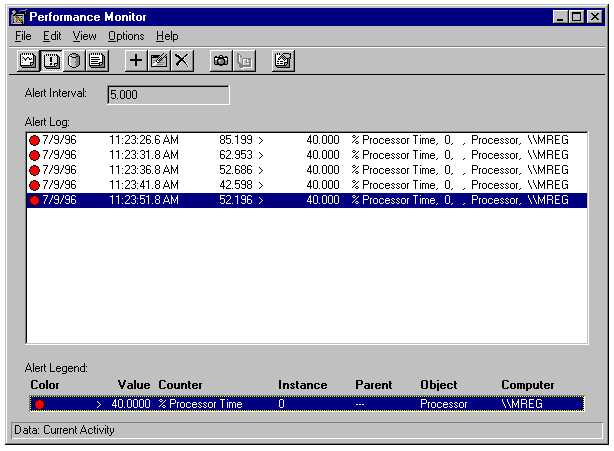Open the View menu
This screenshot has width=614, height=451.
(85, 36)
